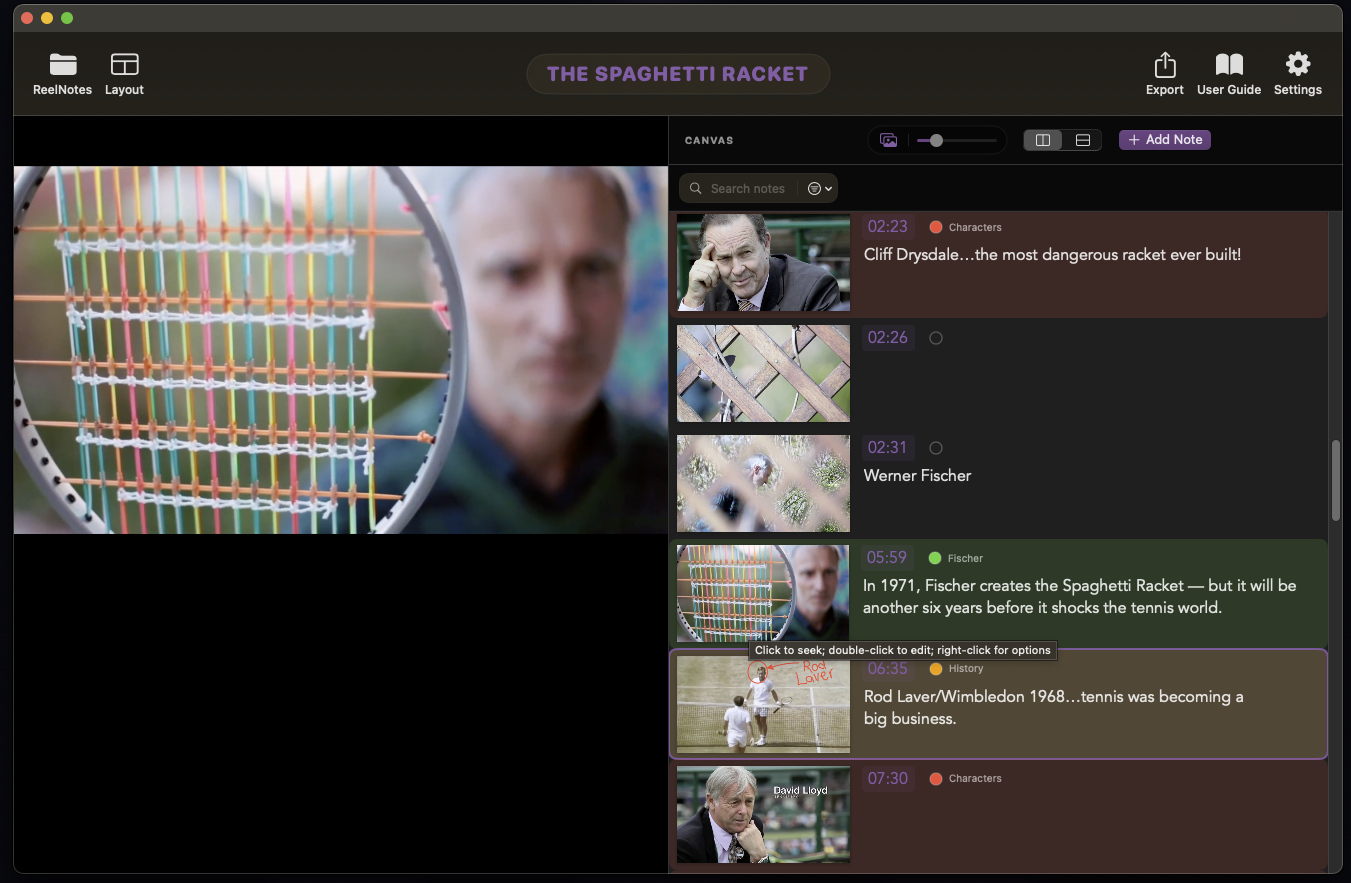Click the Export share icon
The image size is (1351, 883).
click(x=1164, y=66)
